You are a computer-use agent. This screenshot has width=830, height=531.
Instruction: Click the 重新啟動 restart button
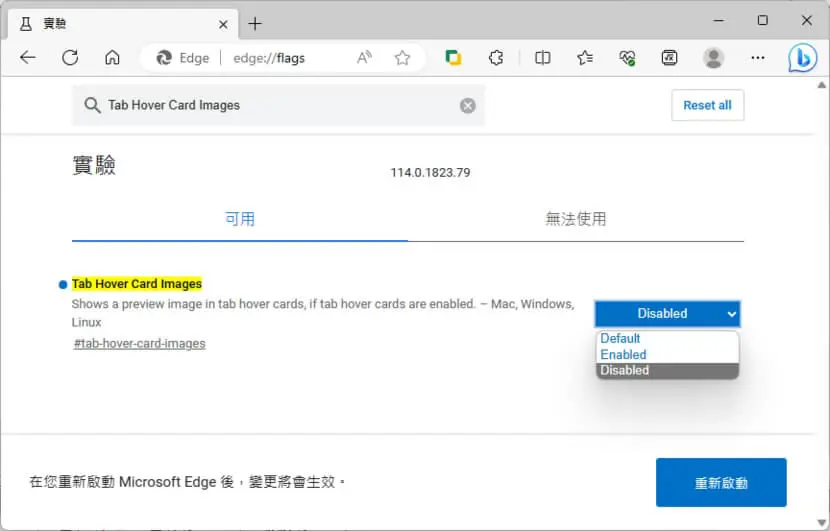point(721,482)
